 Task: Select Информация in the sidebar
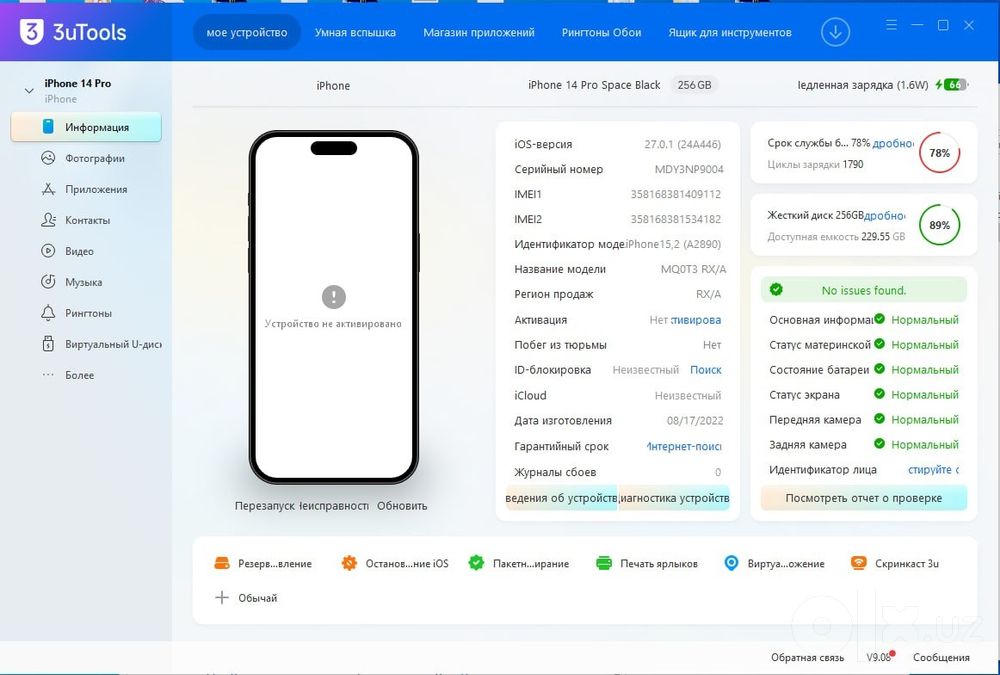(86, 127)
